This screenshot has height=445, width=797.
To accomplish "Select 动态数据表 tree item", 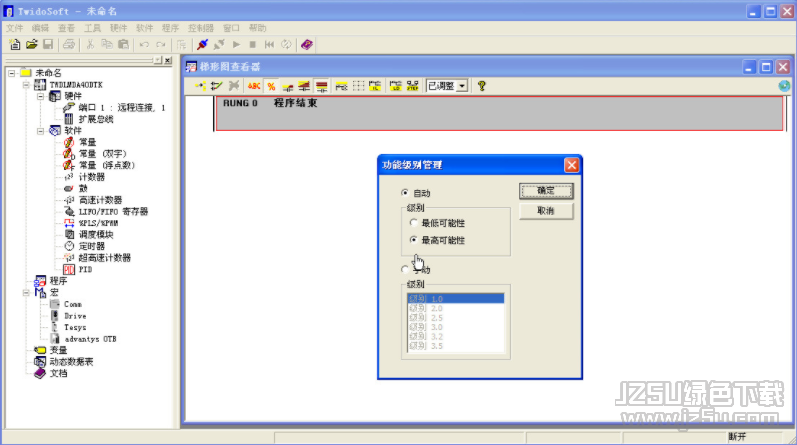I will click(x=71, y=362).
